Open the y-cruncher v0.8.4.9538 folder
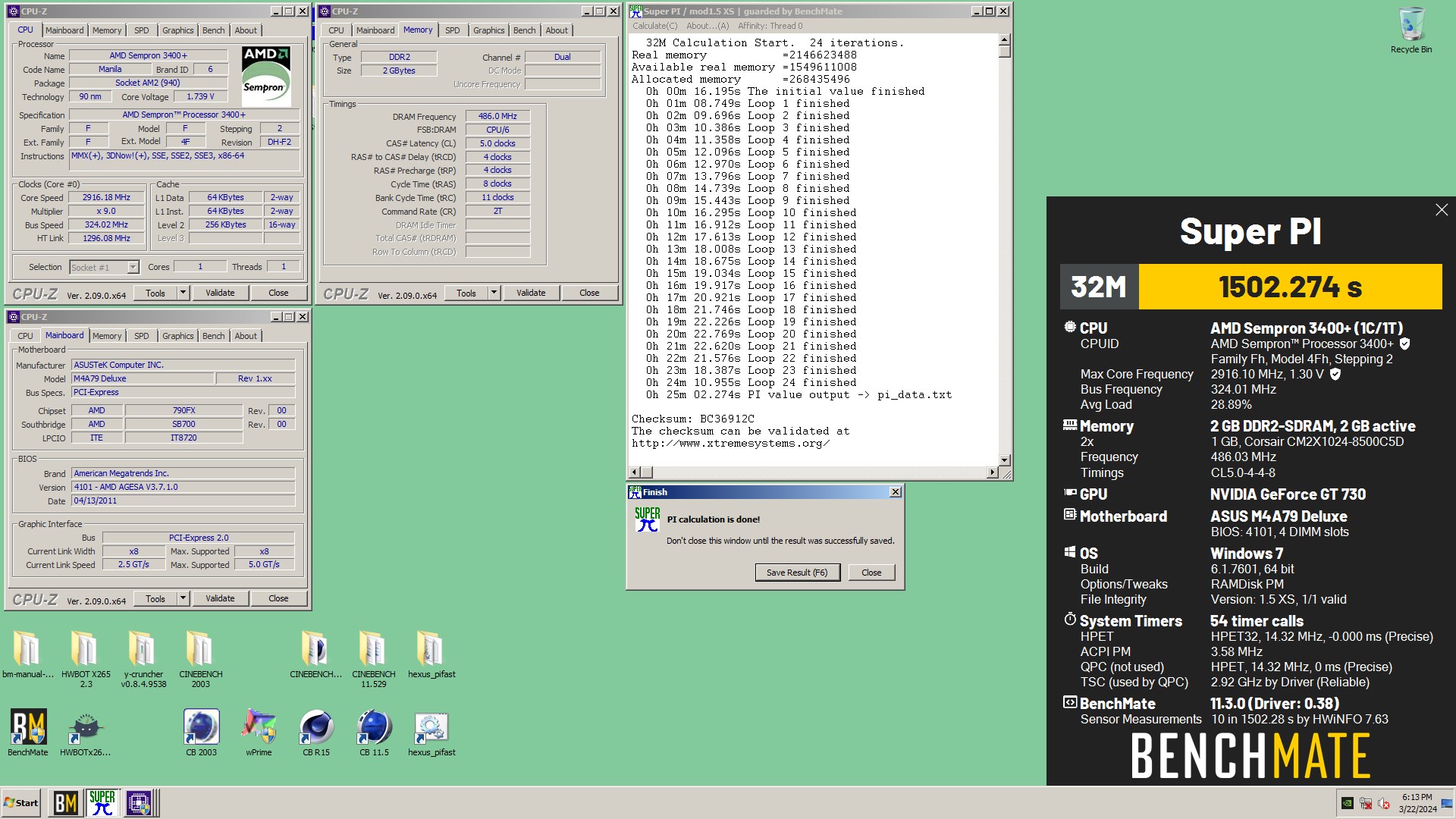Screen dimensions: 1456x819 143,658
